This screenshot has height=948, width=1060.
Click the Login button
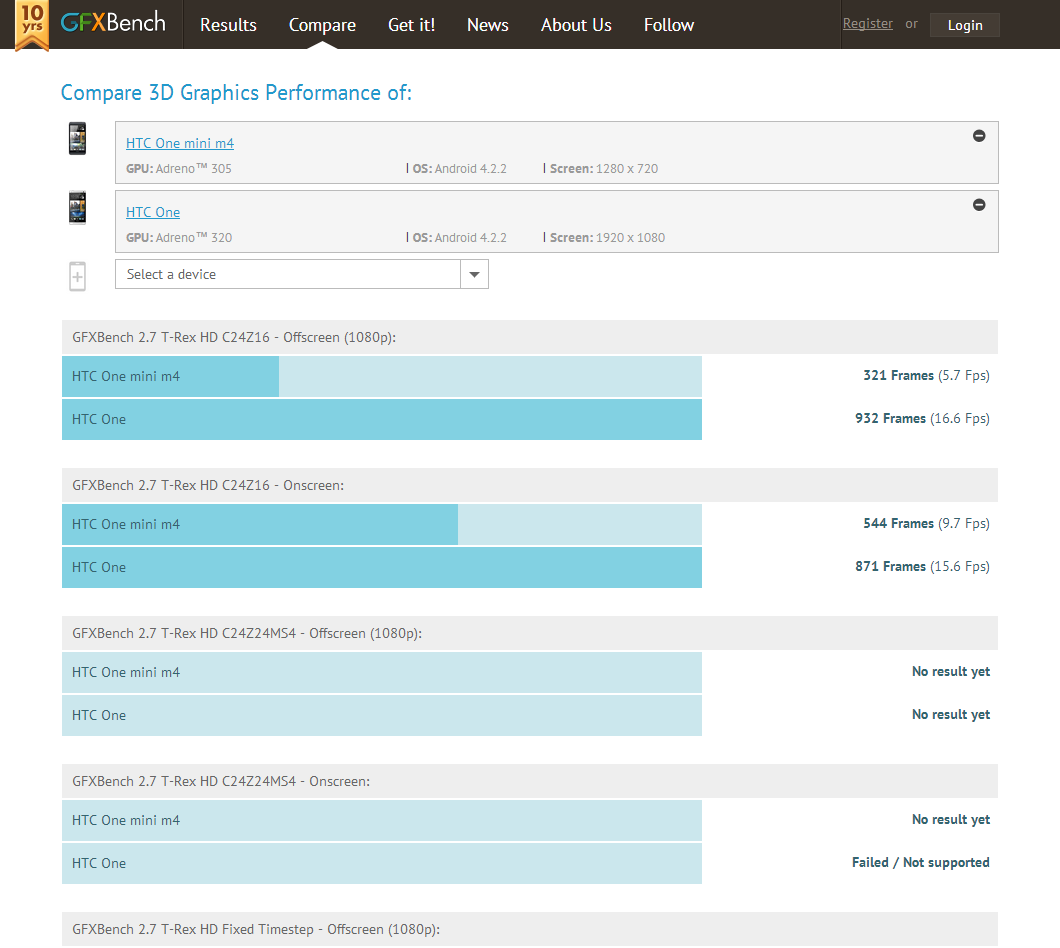(x=965, y=25)
